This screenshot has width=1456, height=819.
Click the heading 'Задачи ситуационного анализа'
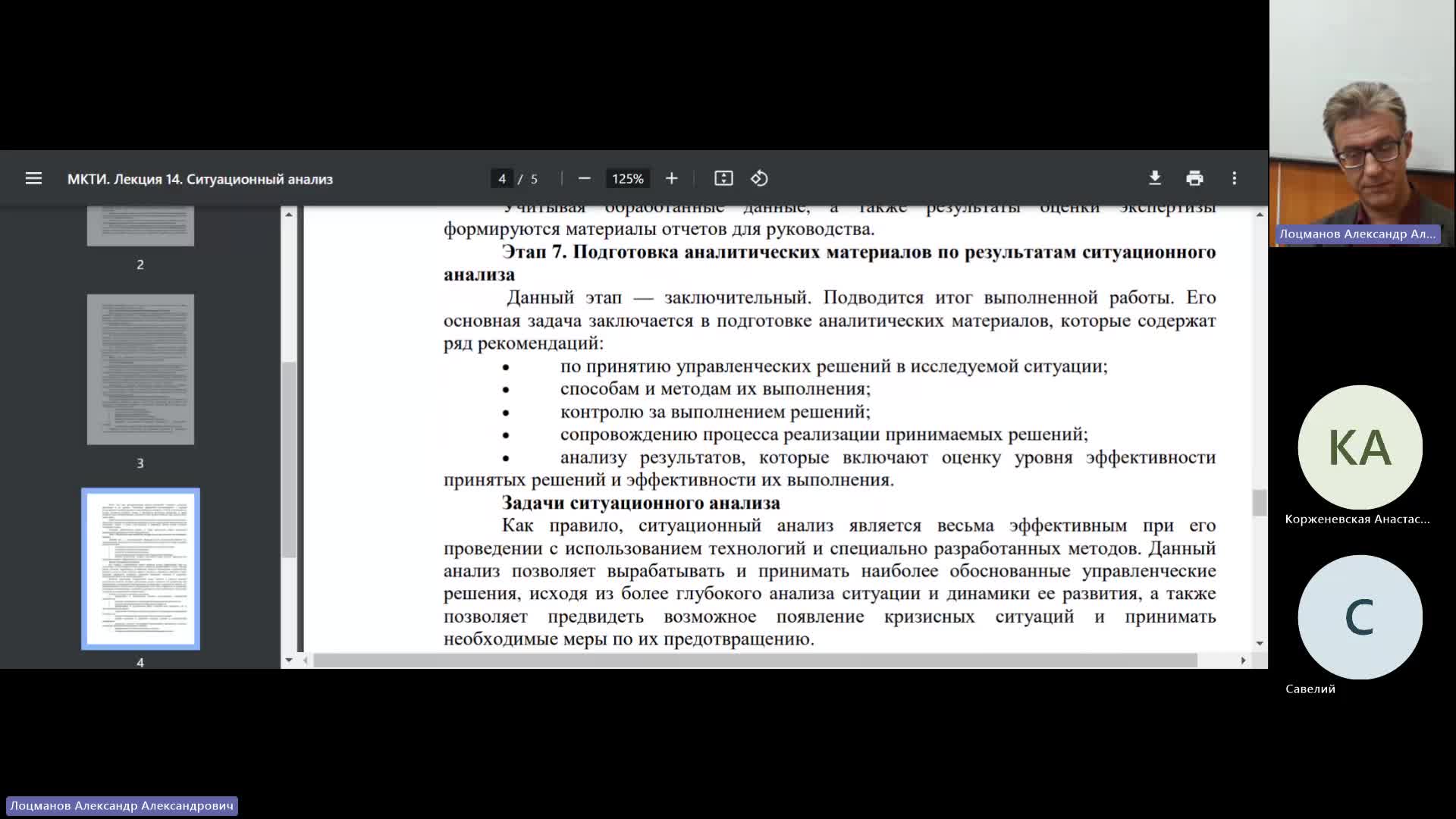641,503
